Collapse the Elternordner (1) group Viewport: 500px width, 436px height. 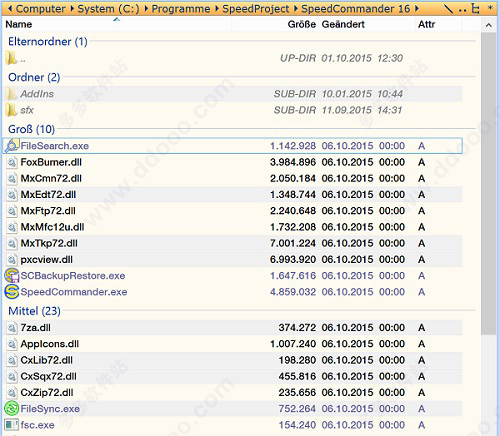(48, 41)
